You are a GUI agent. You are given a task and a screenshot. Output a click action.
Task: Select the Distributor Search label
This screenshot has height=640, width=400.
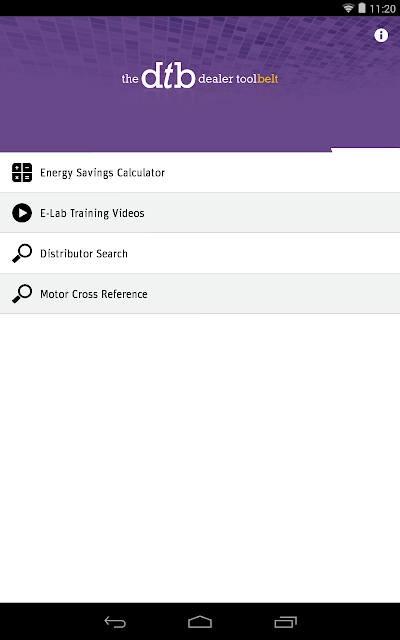click(84, 253)
